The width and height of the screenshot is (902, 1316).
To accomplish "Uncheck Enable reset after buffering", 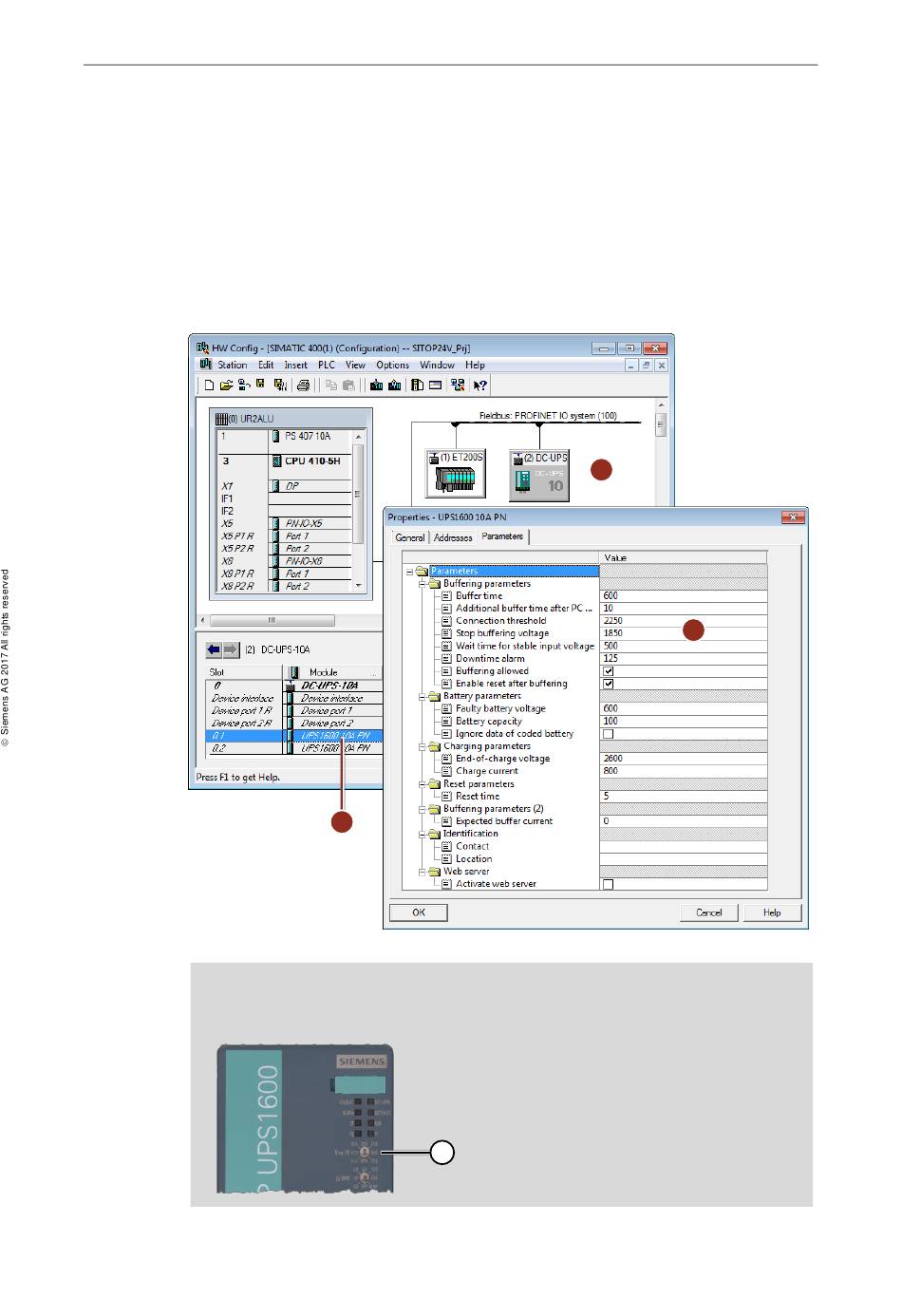I will [x=609, y=684].
